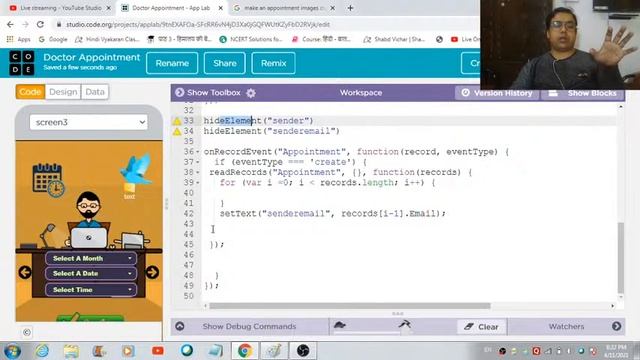The height and width of the screenshot is (360, 640).
Task: Click the left arrow button in app preview
Action: pyautogui.click(x=25, y=272)
